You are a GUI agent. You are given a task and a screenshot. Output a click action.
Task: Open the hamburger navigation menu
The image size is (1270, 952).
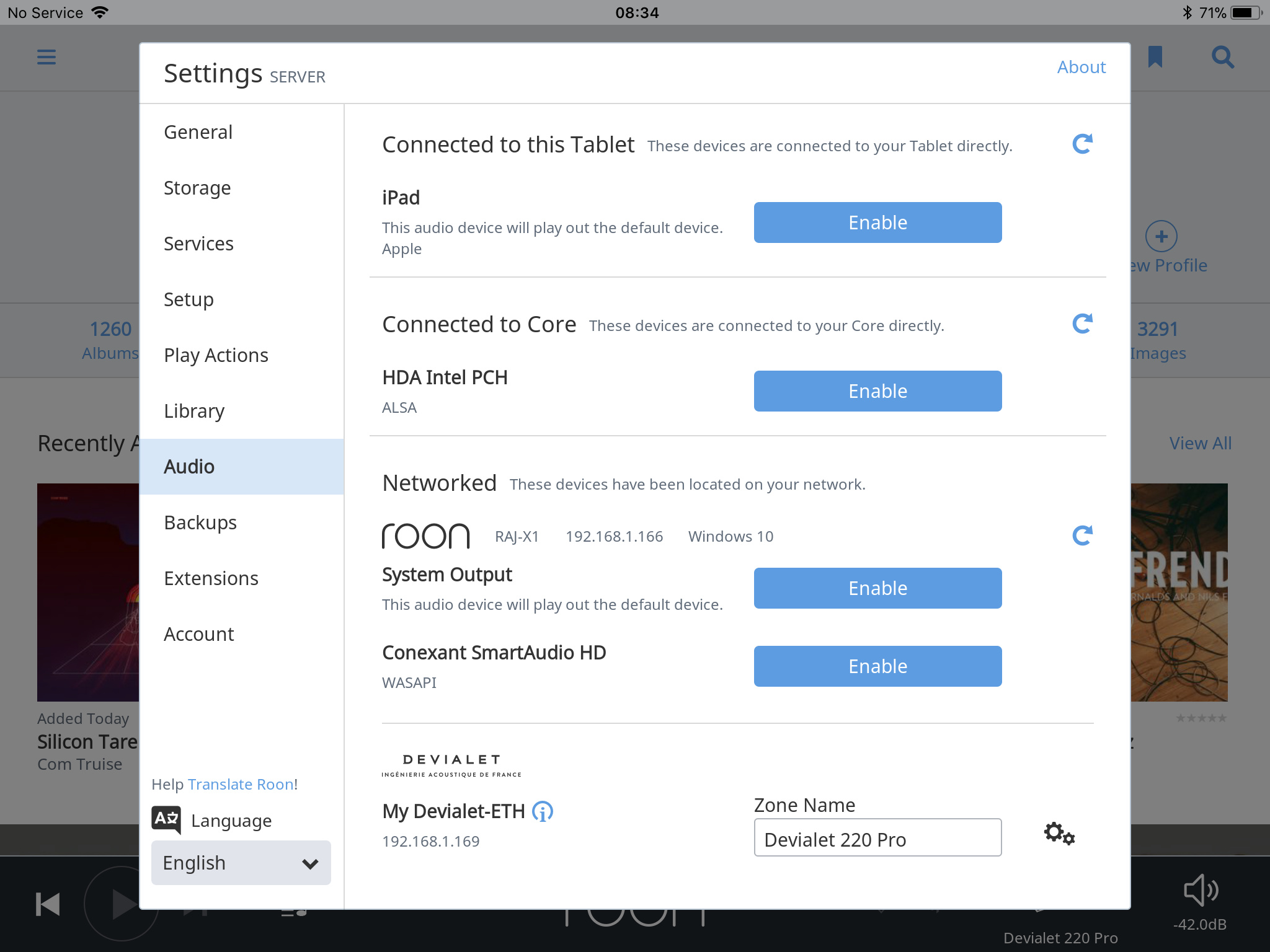pyautogui.click(x=47, y=58)
